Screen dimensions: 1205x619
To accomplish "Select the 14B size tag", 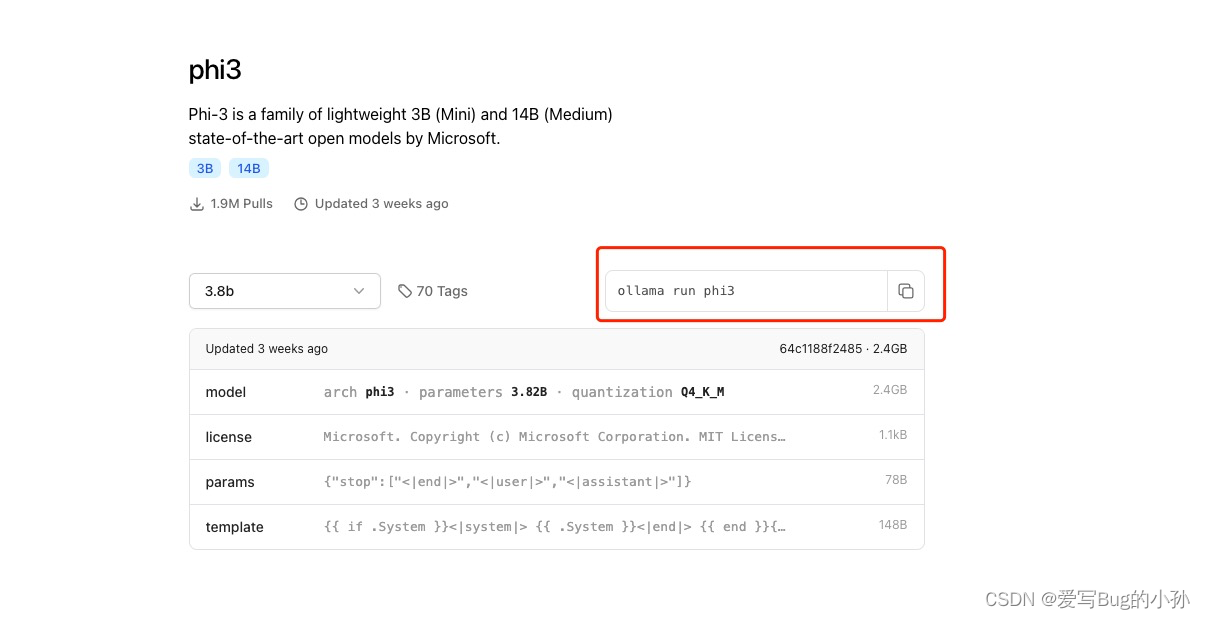I will (x=249, y=168).
